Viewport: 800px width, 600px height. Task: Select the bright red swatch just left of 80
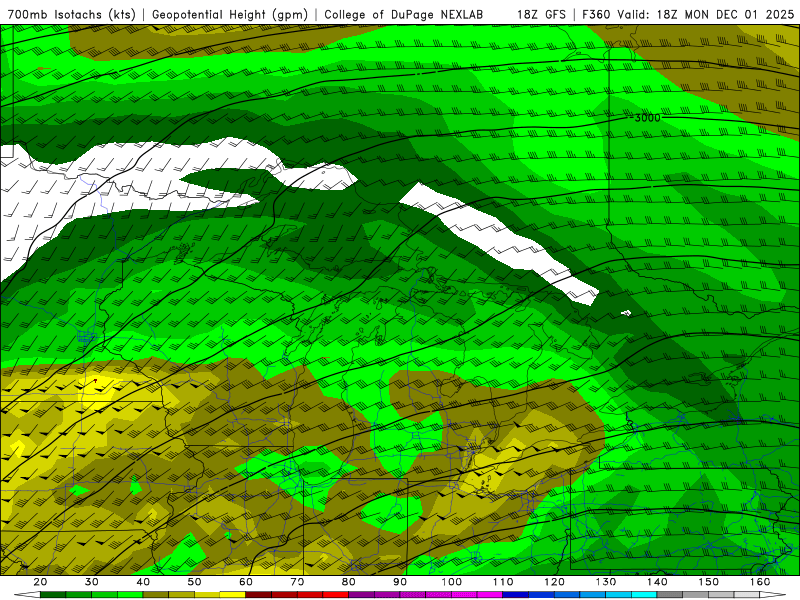336,595
